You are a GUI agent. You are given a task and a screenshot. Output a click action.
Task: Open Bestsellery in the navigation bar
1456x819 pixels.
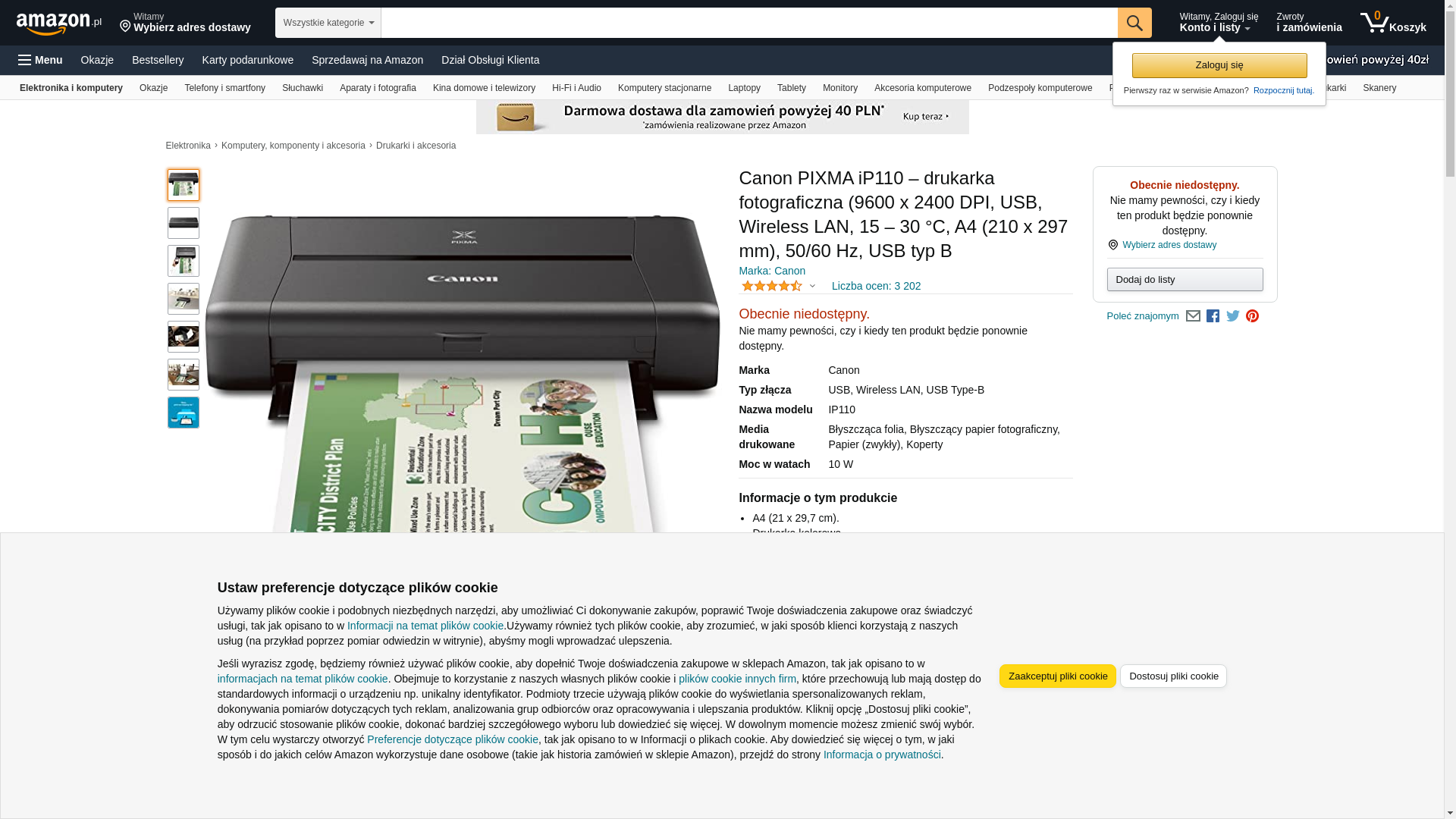[x=158, y=60]
